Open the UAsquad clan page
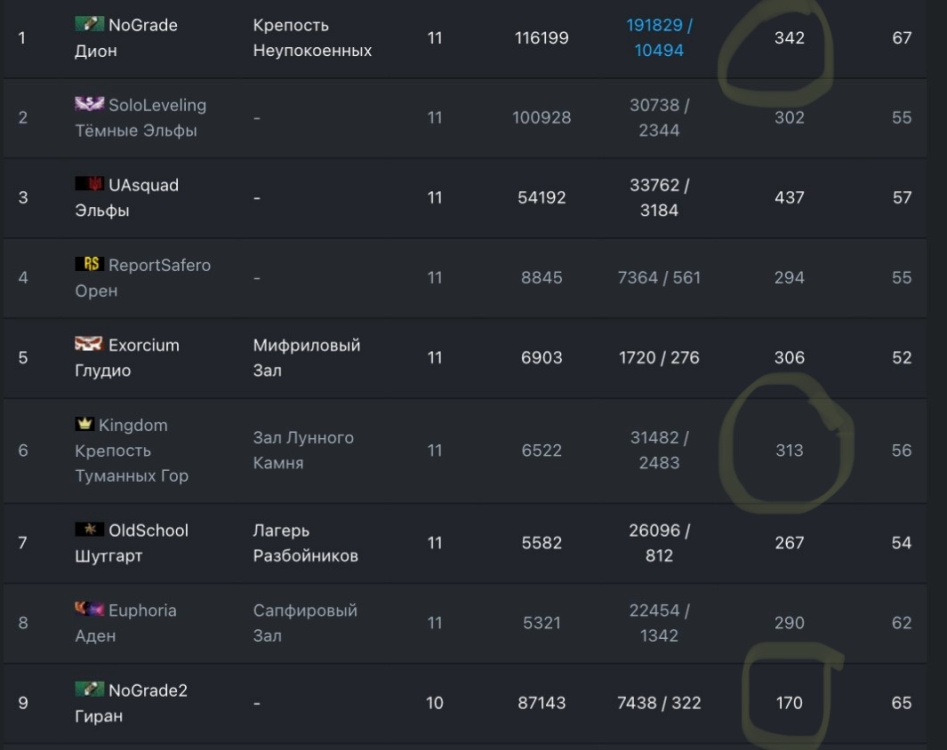Screen dimensions: 947x750 143,185
